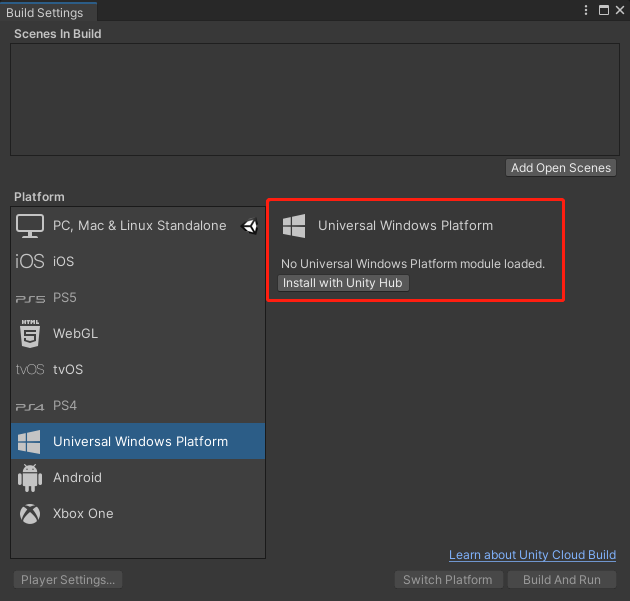Viewport: 630px width, 601px height.
Task: Click the iOS platform logo icon
Action: pos(29,261)
